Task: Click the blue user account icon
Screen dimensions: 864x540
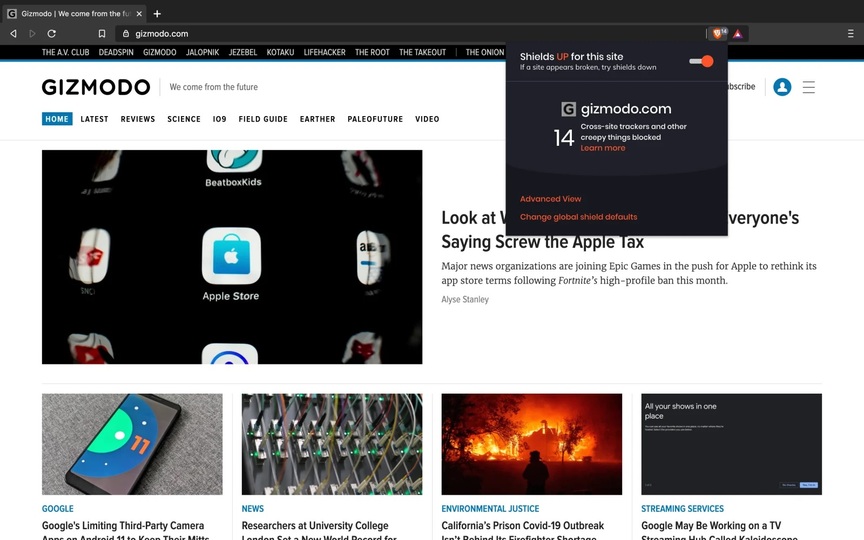Action: click(782, 87)
